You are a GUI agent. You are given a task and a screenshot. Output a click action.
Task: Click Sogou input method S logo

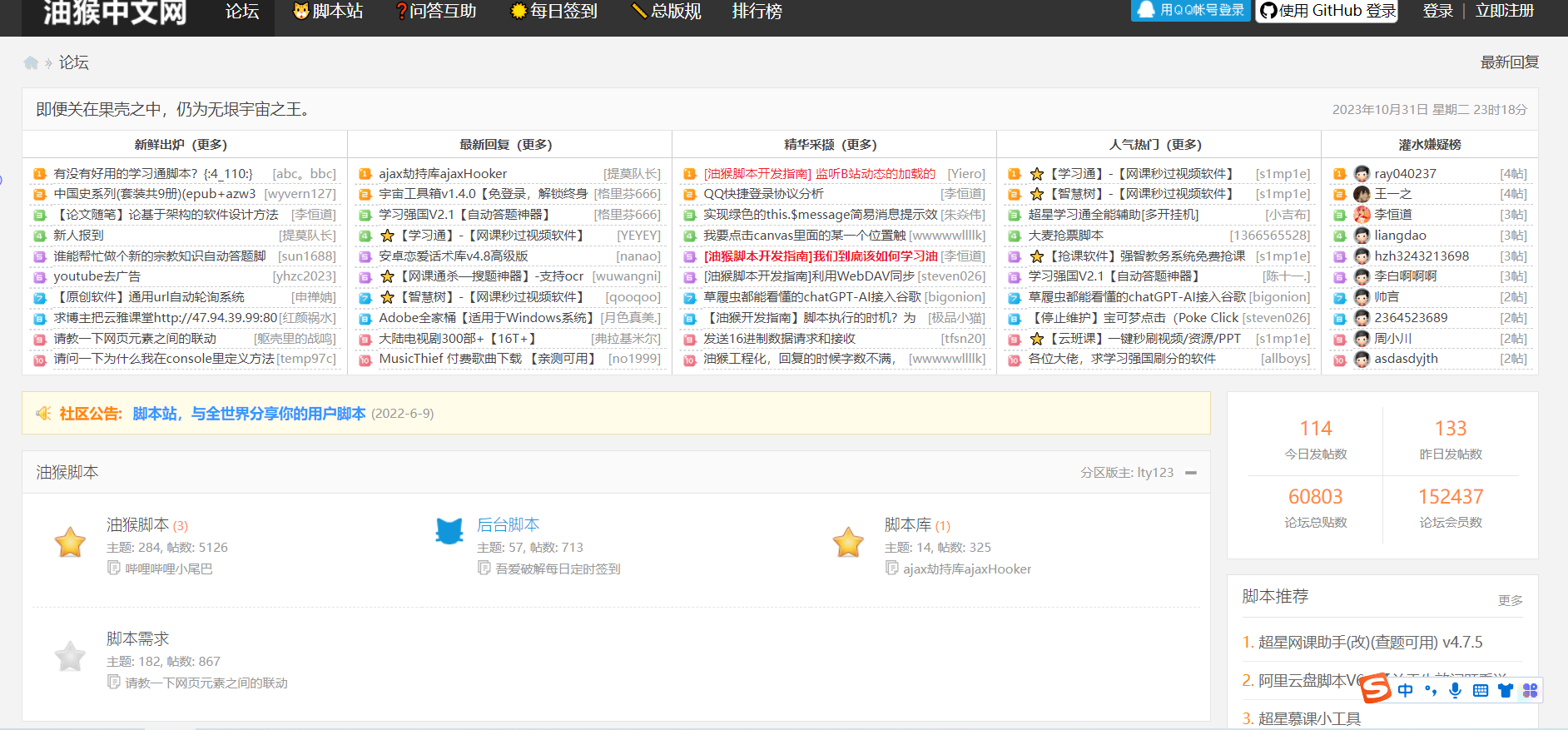1376,688
